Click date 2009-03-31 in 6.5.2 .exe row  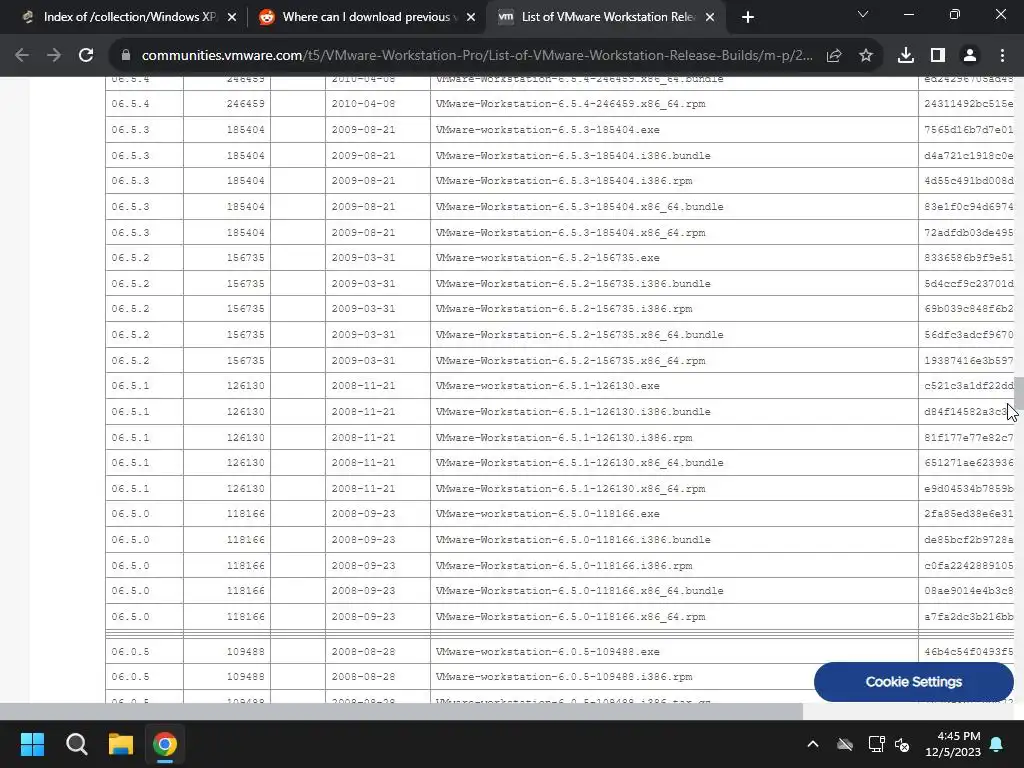pos(363,258)
